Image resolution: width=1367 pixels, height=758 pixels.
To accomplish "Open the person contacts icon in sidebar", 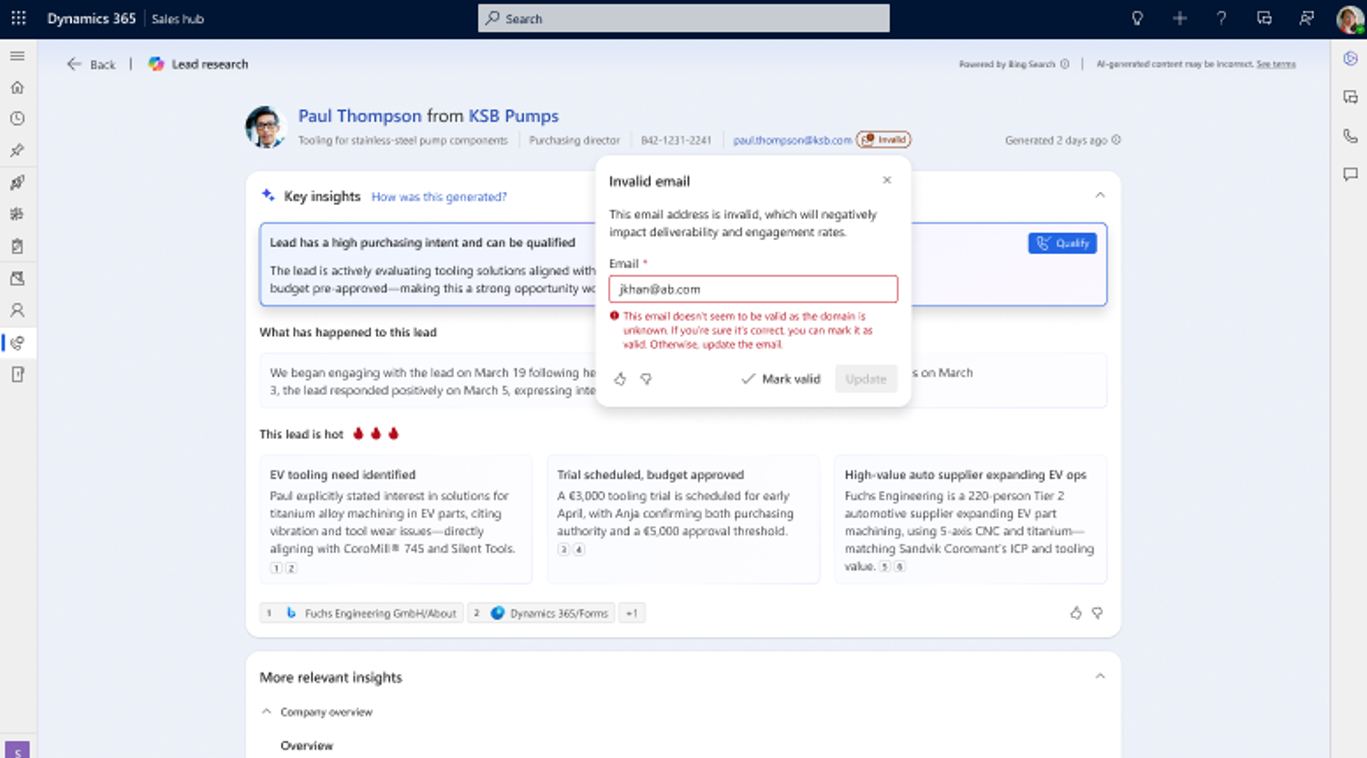I will 17,310.
